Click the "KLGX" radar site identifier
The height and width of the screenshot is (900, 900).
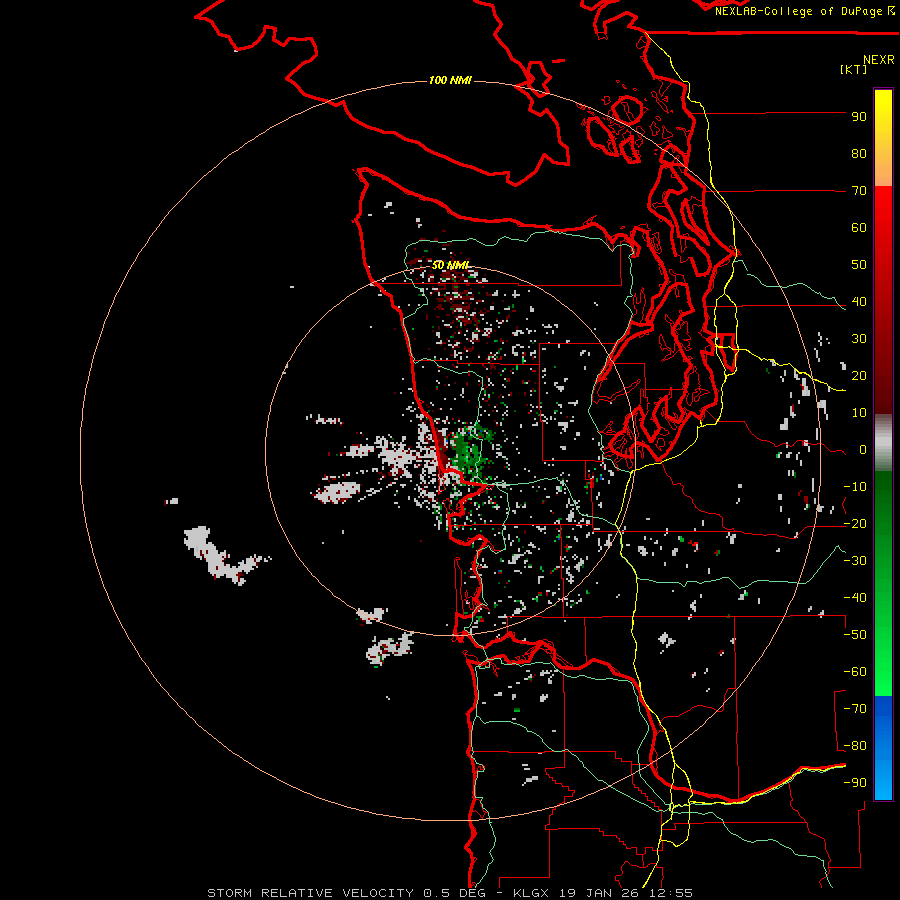click(530, 893)
